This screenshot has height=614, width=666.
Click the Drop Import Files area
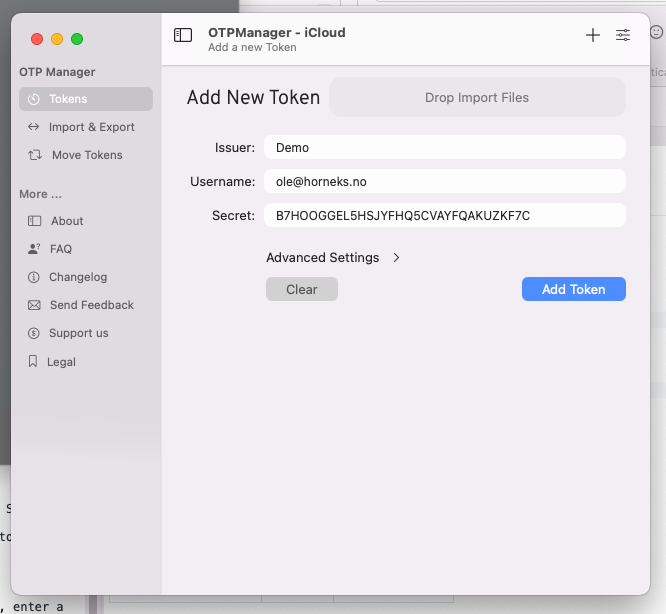(x=477, y=97)
